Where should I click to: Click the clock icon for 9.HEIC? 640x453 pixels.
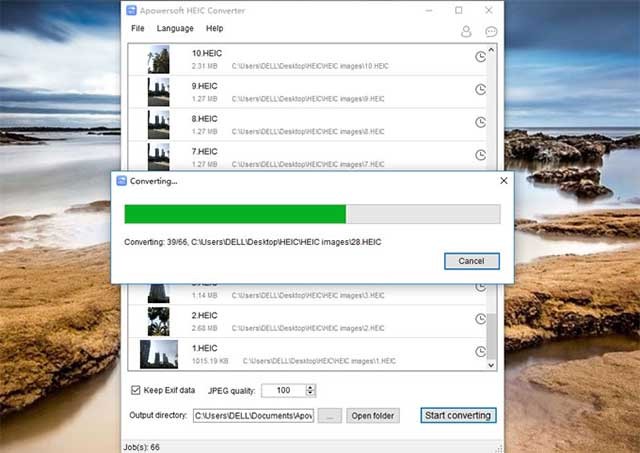480,90
